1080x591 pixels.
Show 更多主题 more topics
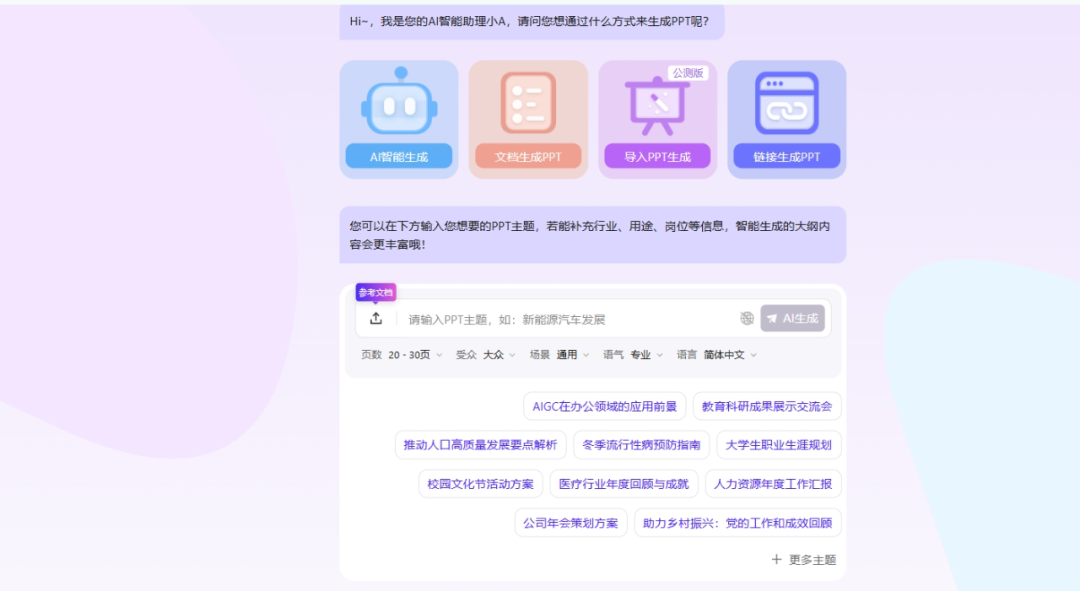coord(804,559)
